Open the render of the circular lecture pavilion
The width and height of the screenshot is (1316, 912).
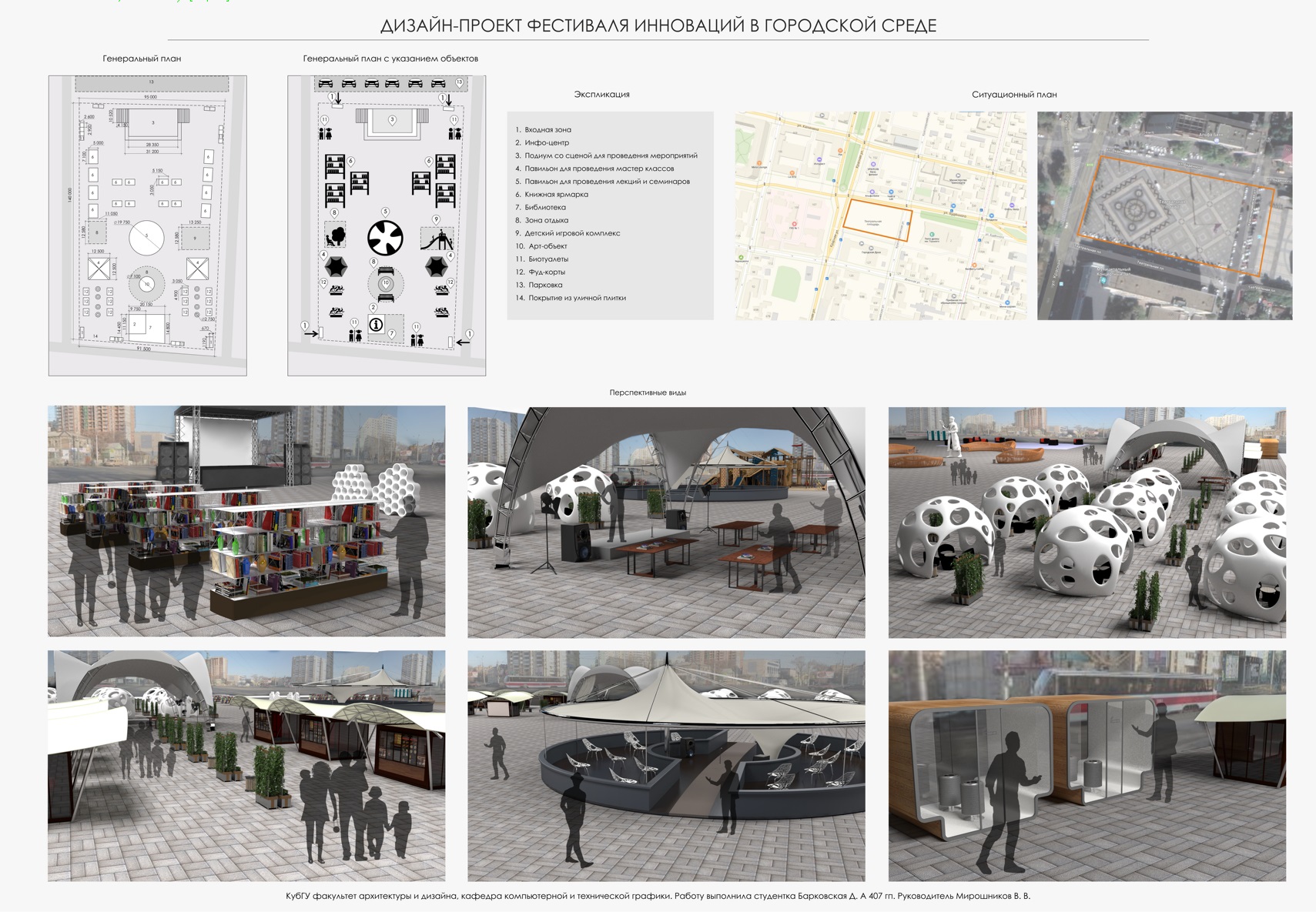666,766
